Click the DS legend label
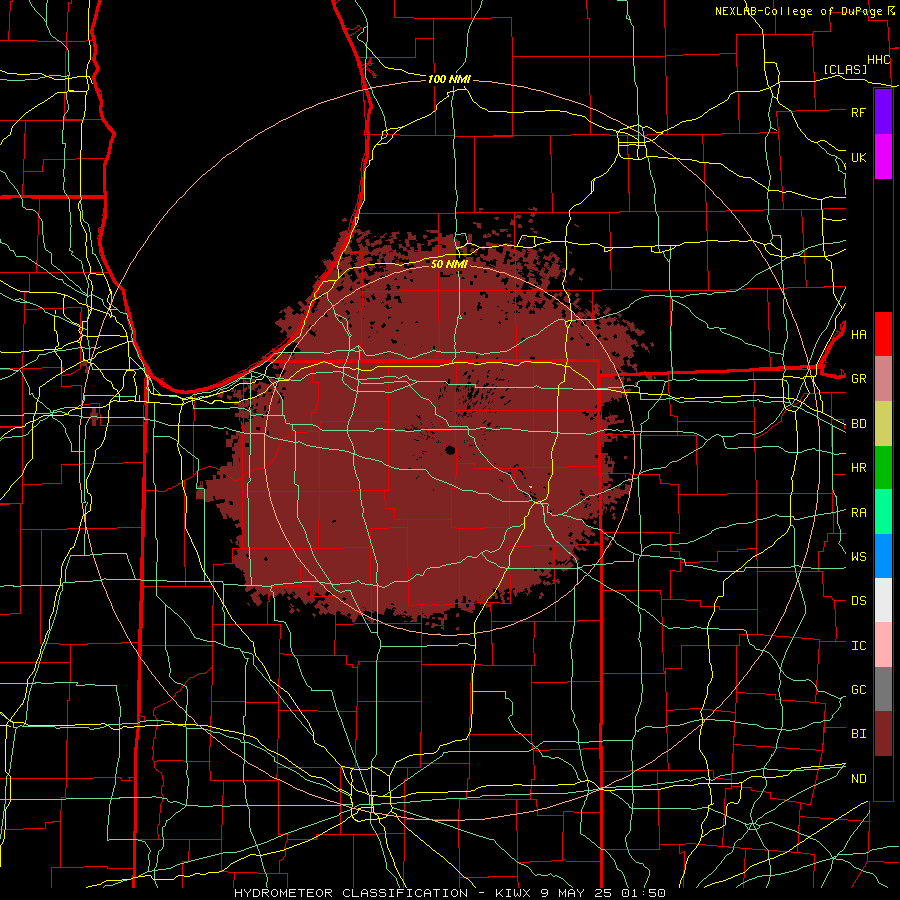Screen dimensions: 900x900 [858, 601]
